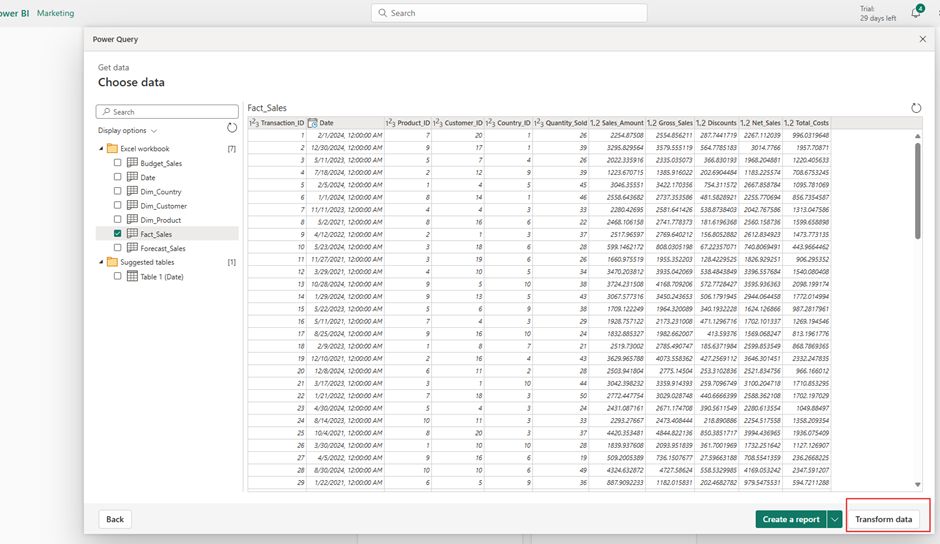Screen dimensions: 940x544
Task: Collapse the Excel workbook tree node
Action: (x=101, y=148)
